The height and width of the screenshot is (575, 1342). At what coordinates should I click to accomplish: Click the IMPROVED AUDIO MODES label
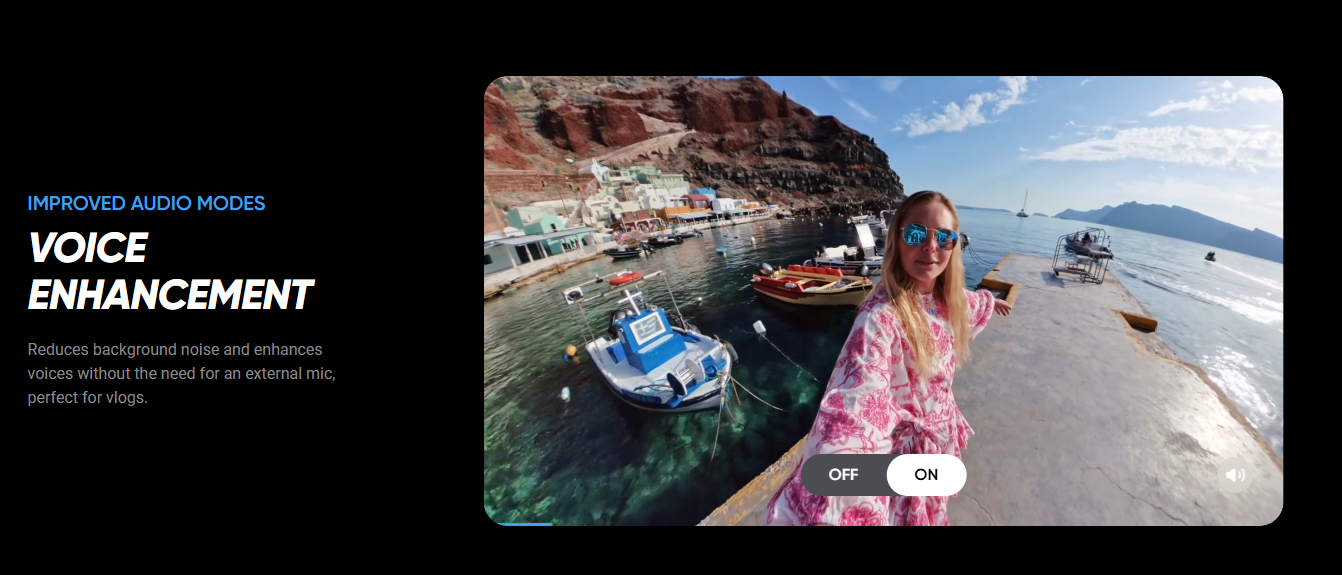tap(146, 204)
